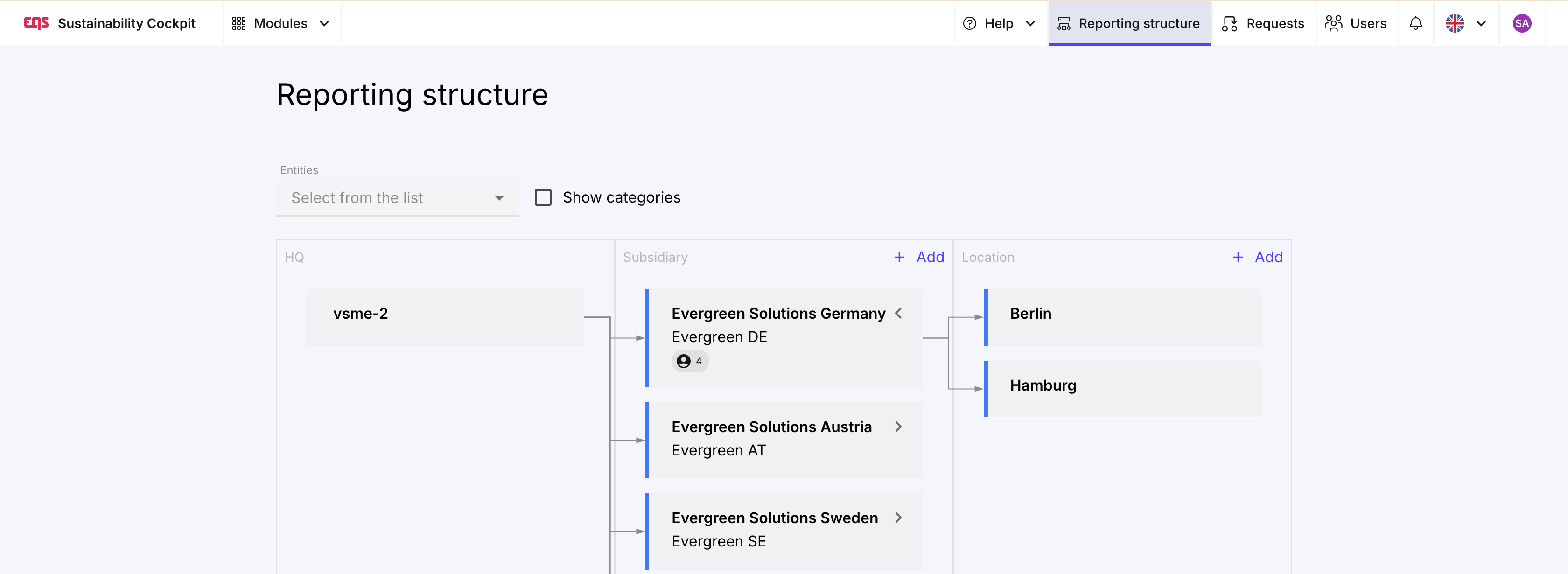Select the vsme-2 HQ card
Screen dimensions: 1568x574
tap(444, 316)
